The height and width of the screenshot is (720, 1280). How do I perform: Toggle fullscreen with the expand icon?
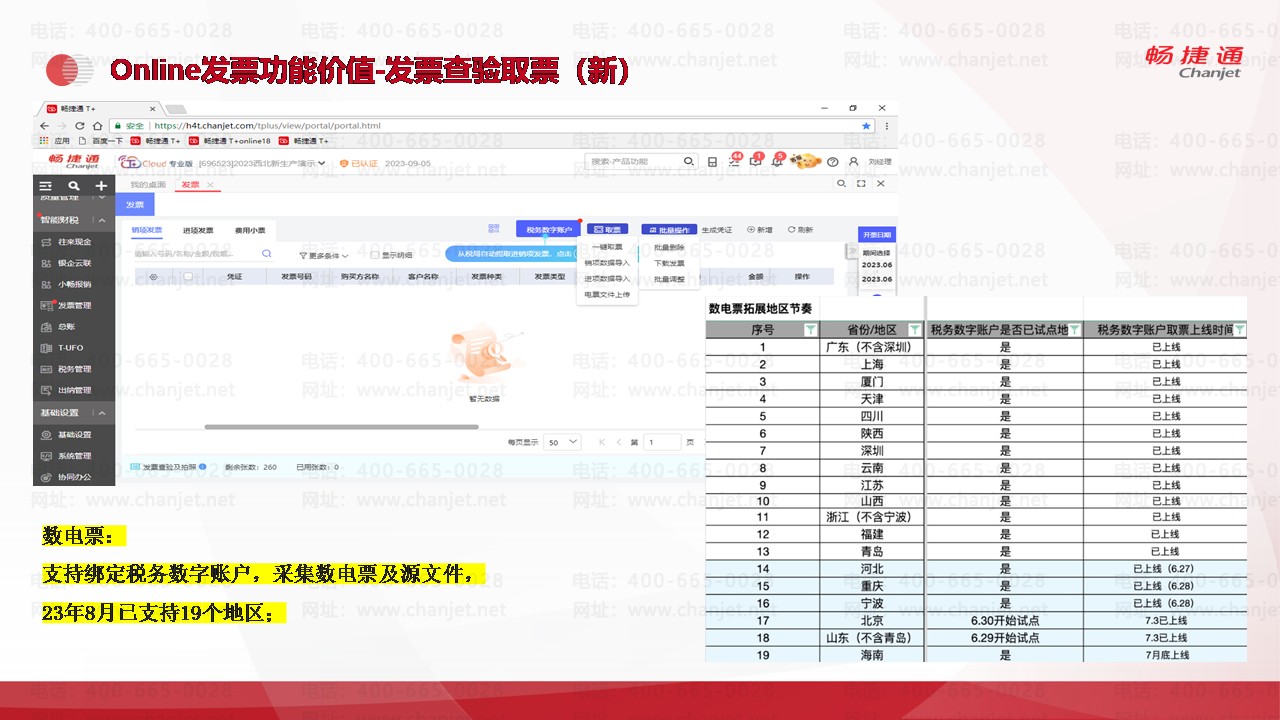pos(861,184)
